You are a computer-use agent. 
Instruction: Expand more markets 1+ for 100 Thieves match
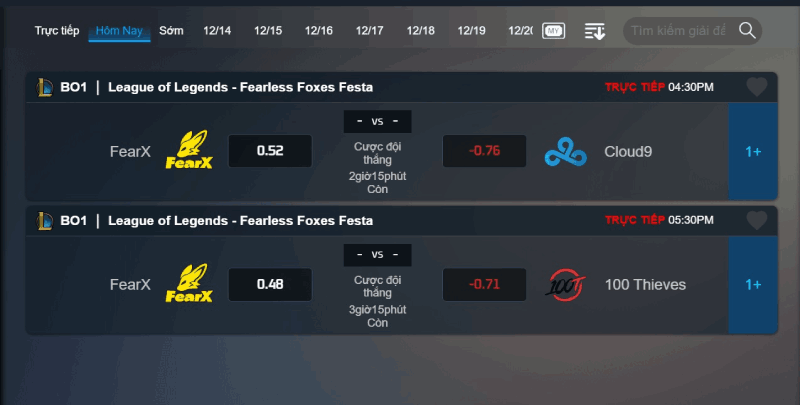[x=753, y=285]
